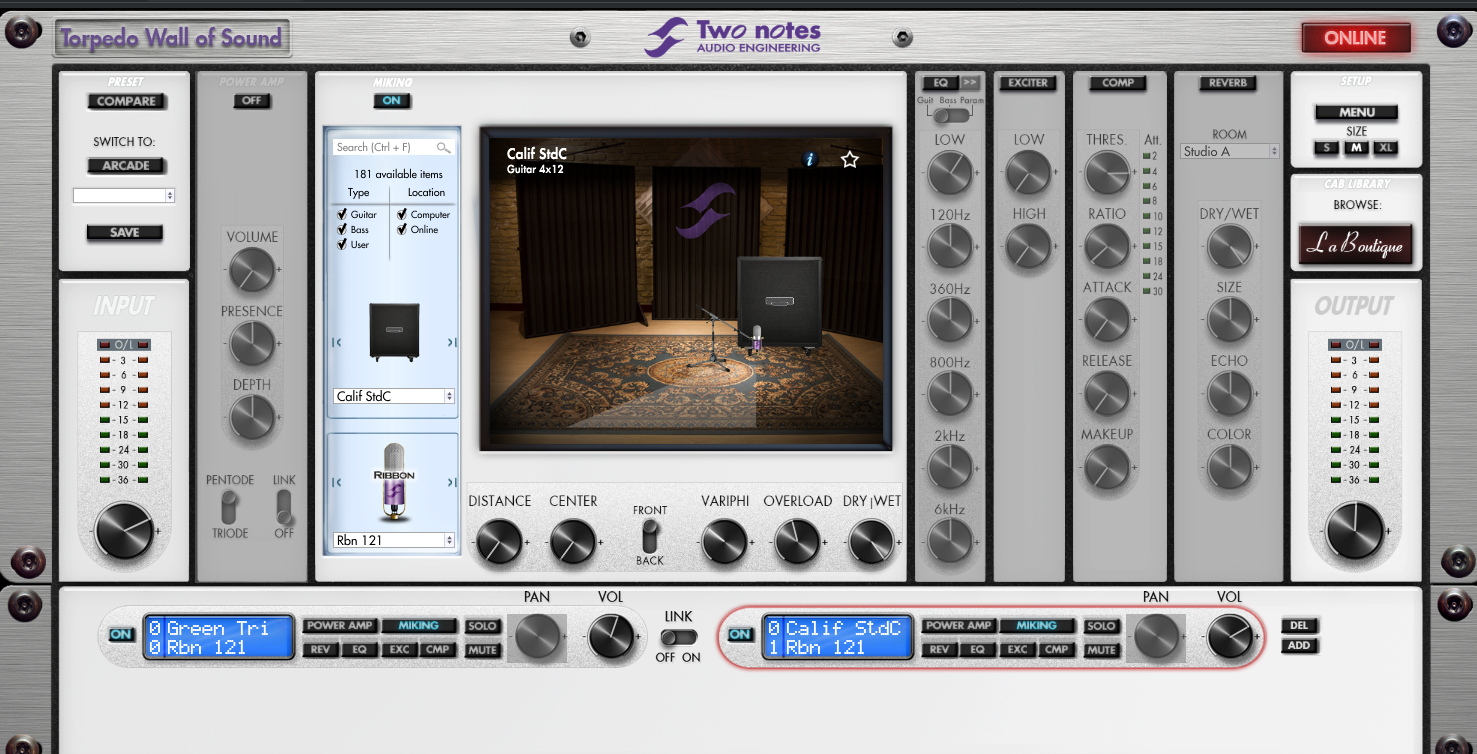Viewport: 1477px width, 754px height.
Task: Toggle the Online location checkbox
Action: pos(402,229)
